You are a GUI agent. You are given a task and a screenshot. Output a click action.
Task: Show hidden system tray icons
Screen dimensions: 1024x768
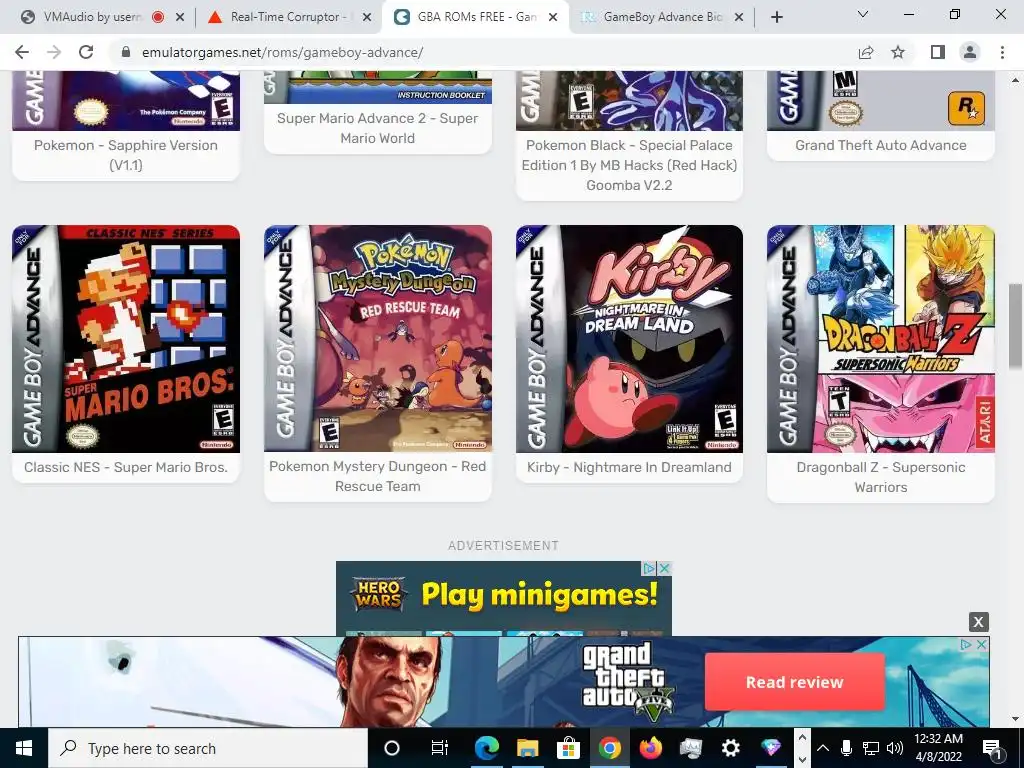click(x=823, y=748)
